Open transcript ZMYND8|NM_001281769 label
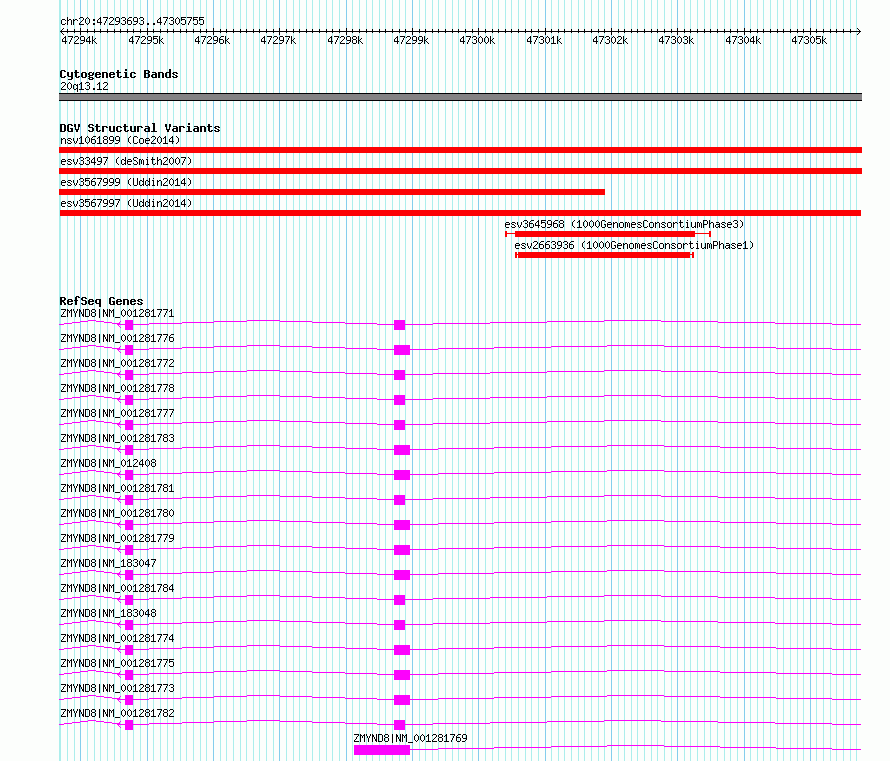 click(x=410, y=738)
